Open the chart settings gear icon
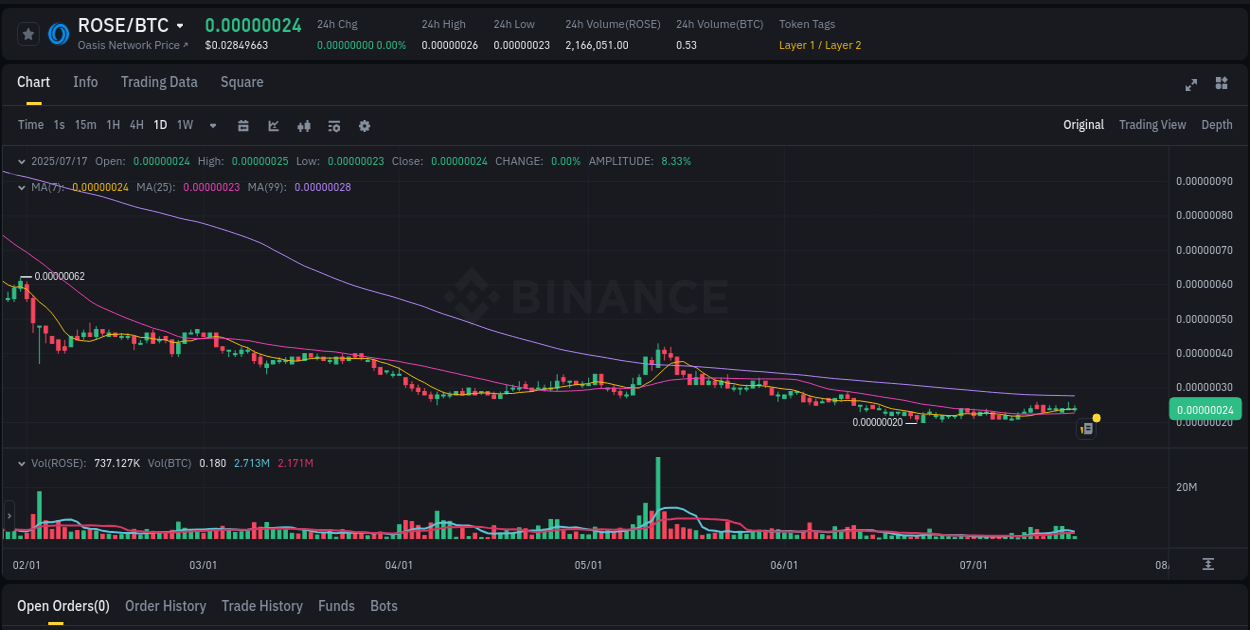Viewport: 1250px width, 630px height. click(364, 125)
